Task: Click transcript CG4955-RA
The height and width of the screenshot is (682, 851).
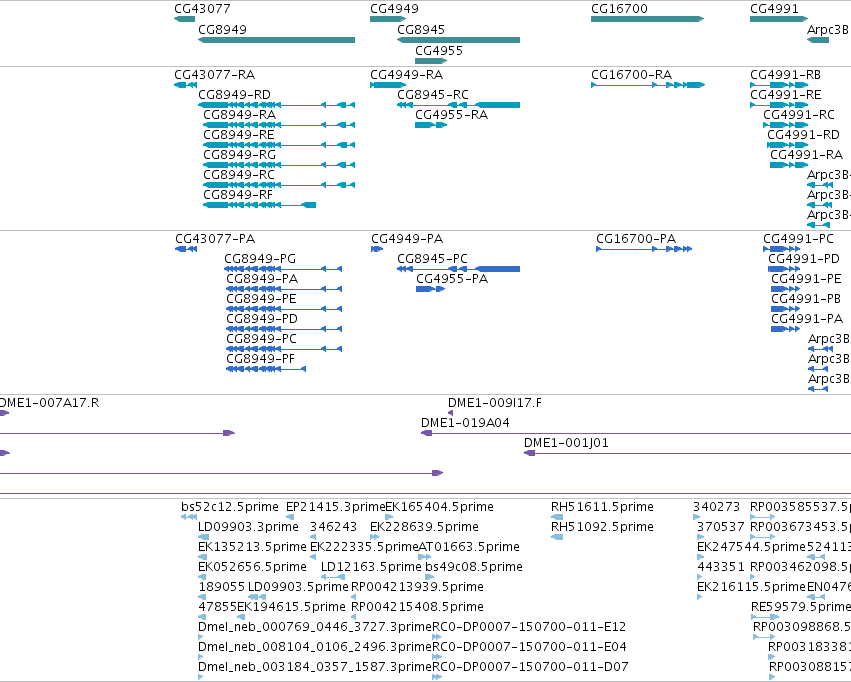Action: pyautogui.click(x=431, y=125)
